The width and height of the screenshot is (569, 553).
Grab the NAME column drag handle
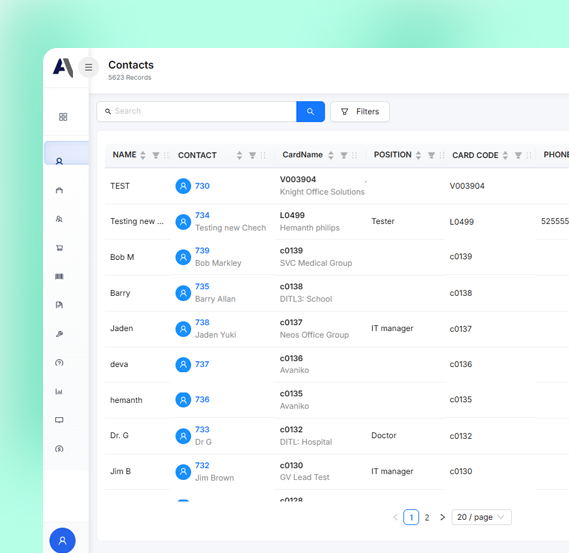(166, 155)
